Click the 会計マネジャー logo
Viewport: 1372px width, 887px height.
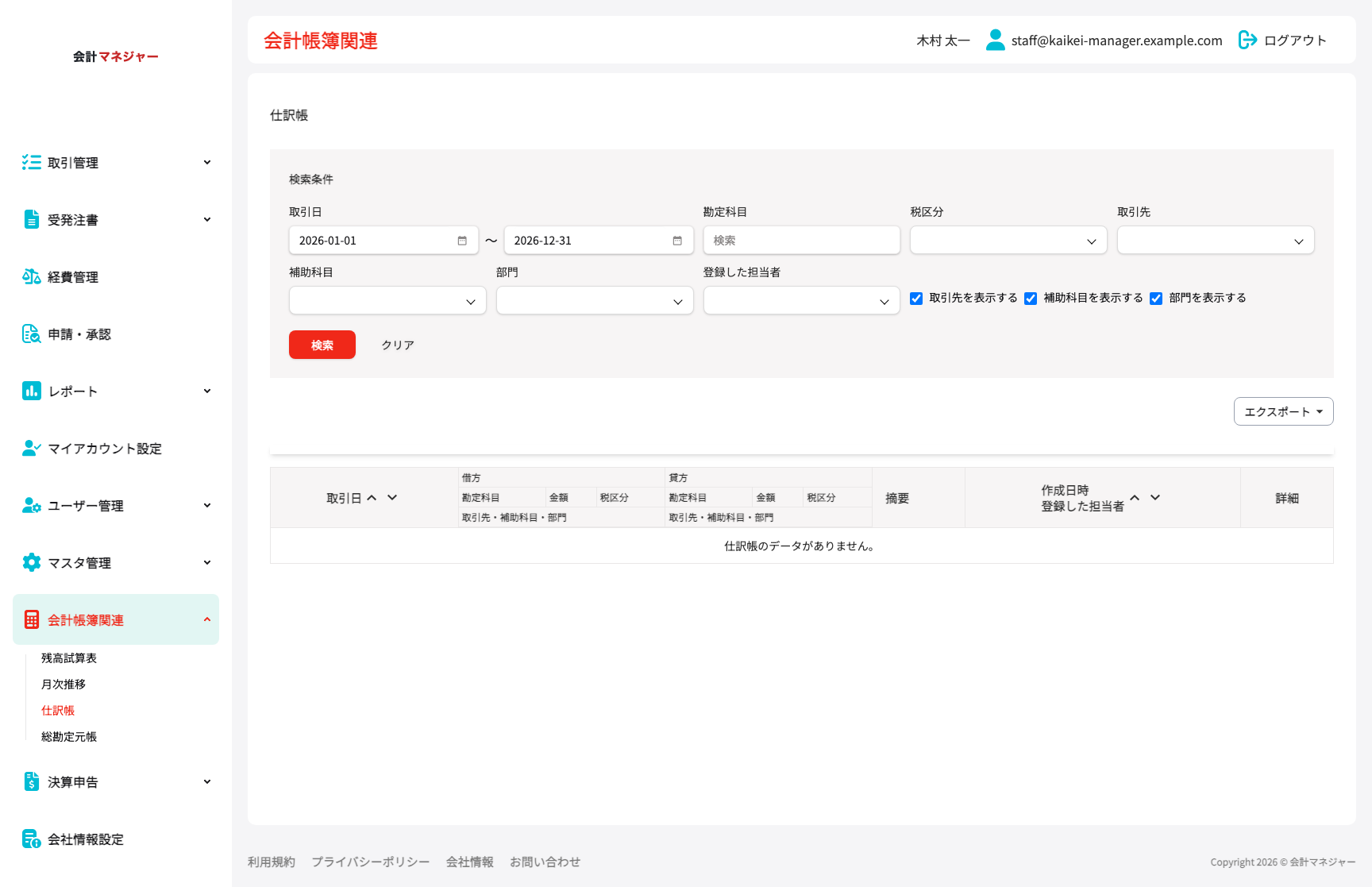pyautogui.click(x=116, y=56)
